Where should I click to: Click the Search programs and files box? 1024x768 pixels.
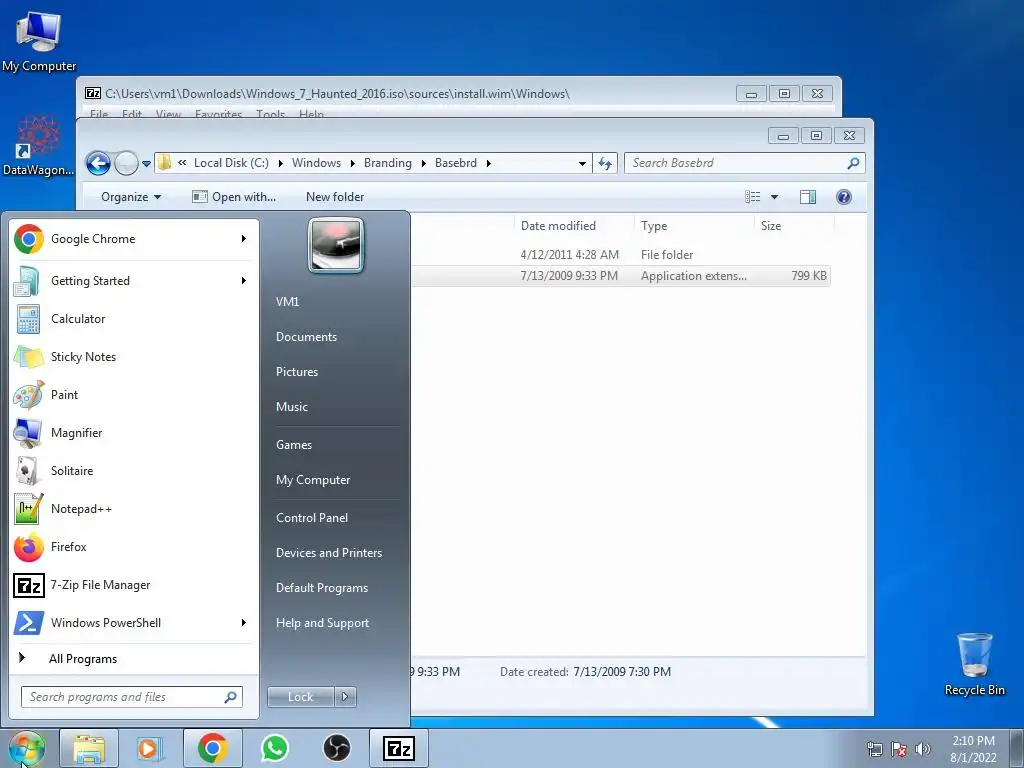(x=132, y=697)
